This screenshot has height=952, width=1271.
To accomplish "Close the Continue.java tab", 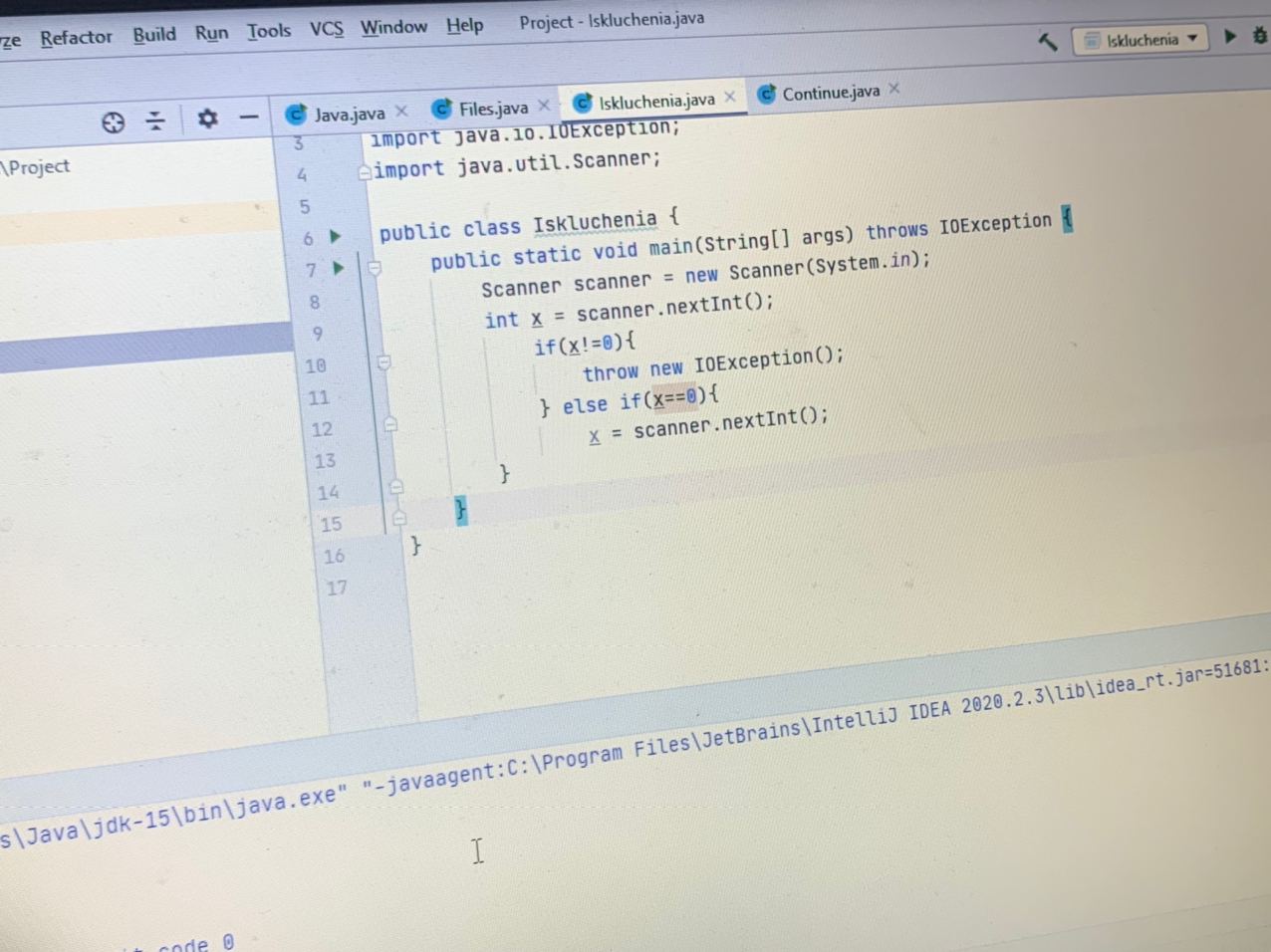I will click(x=893, y=89).
